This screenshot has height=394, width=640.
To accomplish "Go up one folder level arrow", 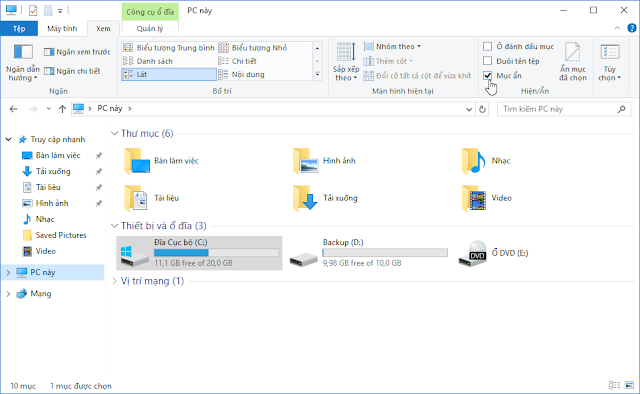I will [62, 109].
